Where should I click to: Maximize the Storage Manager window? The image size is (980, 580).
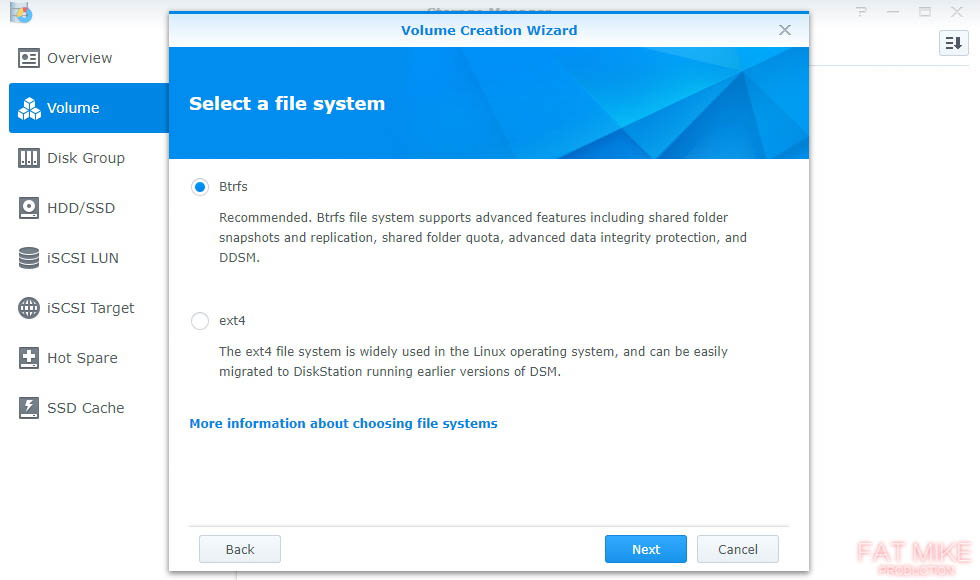tap(925, 11)
